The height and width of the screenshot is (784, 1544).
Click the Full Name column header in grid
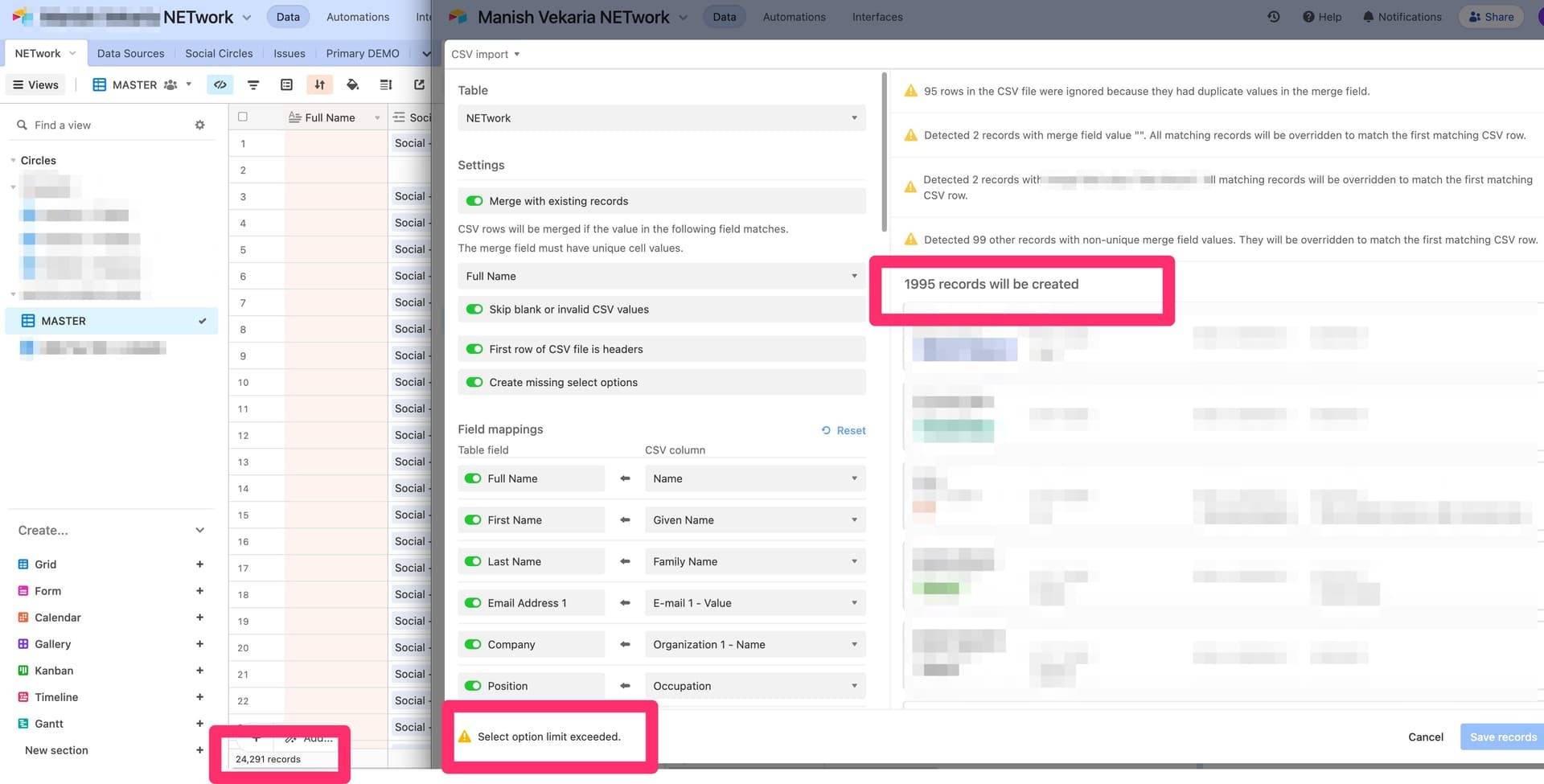[x=335, y=117]
